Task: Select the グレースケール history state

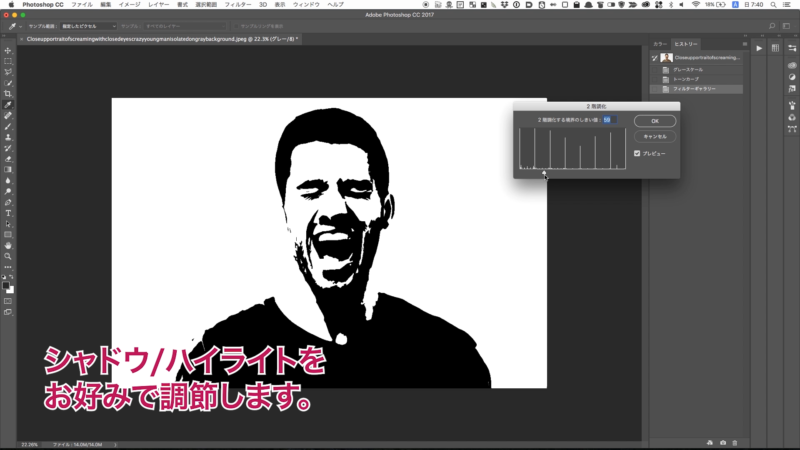Action: pos(696,69)
